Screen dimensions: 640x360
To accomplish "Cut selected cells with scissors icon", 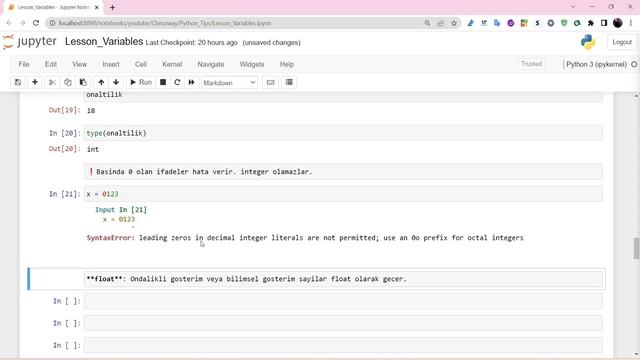I will click(52, 82).
